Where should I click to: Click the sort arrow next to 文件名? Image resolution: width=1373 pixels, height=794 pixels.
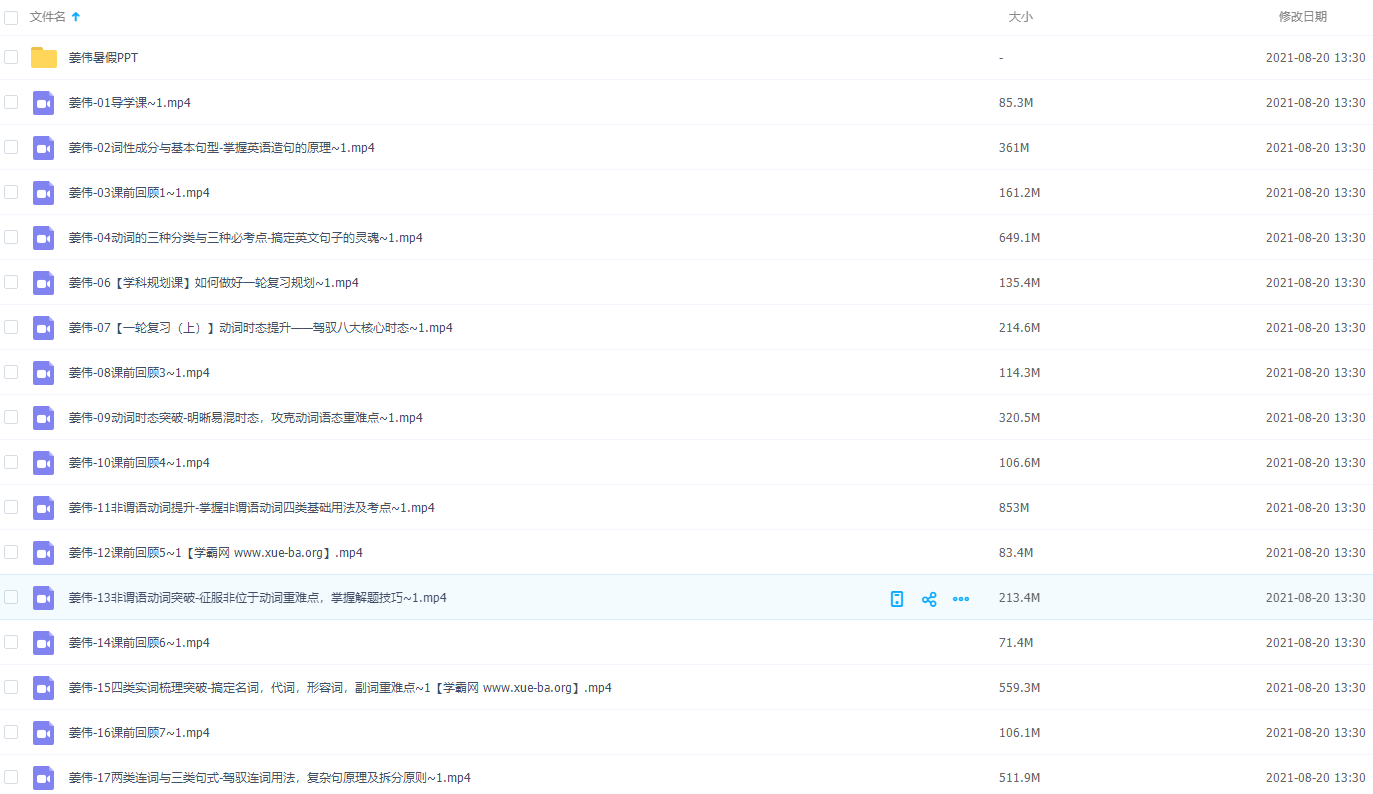tap(76, 17)
